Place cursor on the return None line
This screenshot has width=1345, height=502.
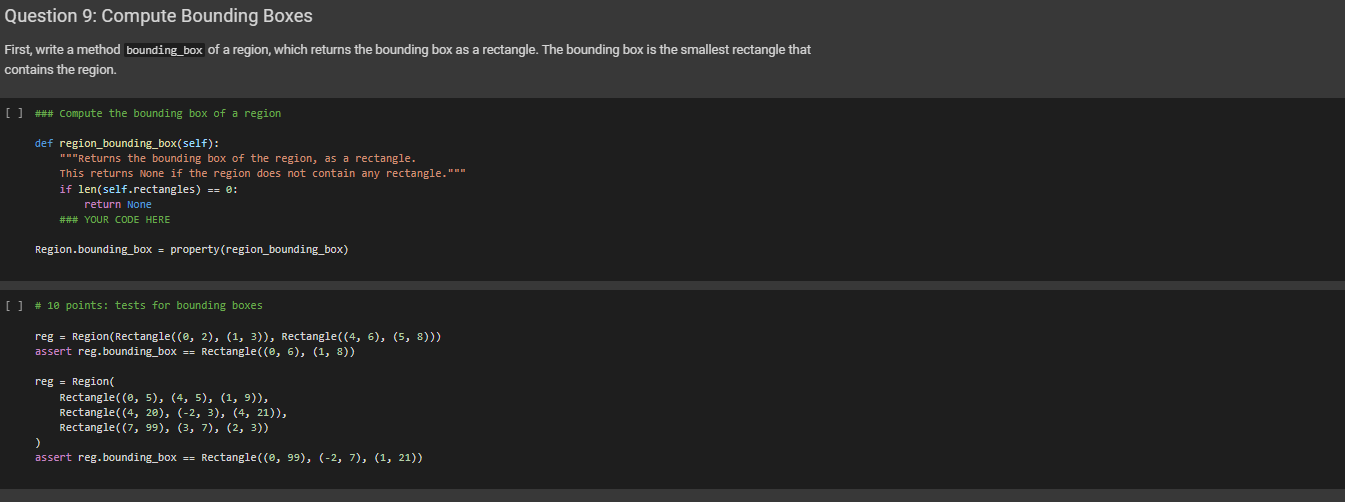pyautogui.click(x=118, y=204)
